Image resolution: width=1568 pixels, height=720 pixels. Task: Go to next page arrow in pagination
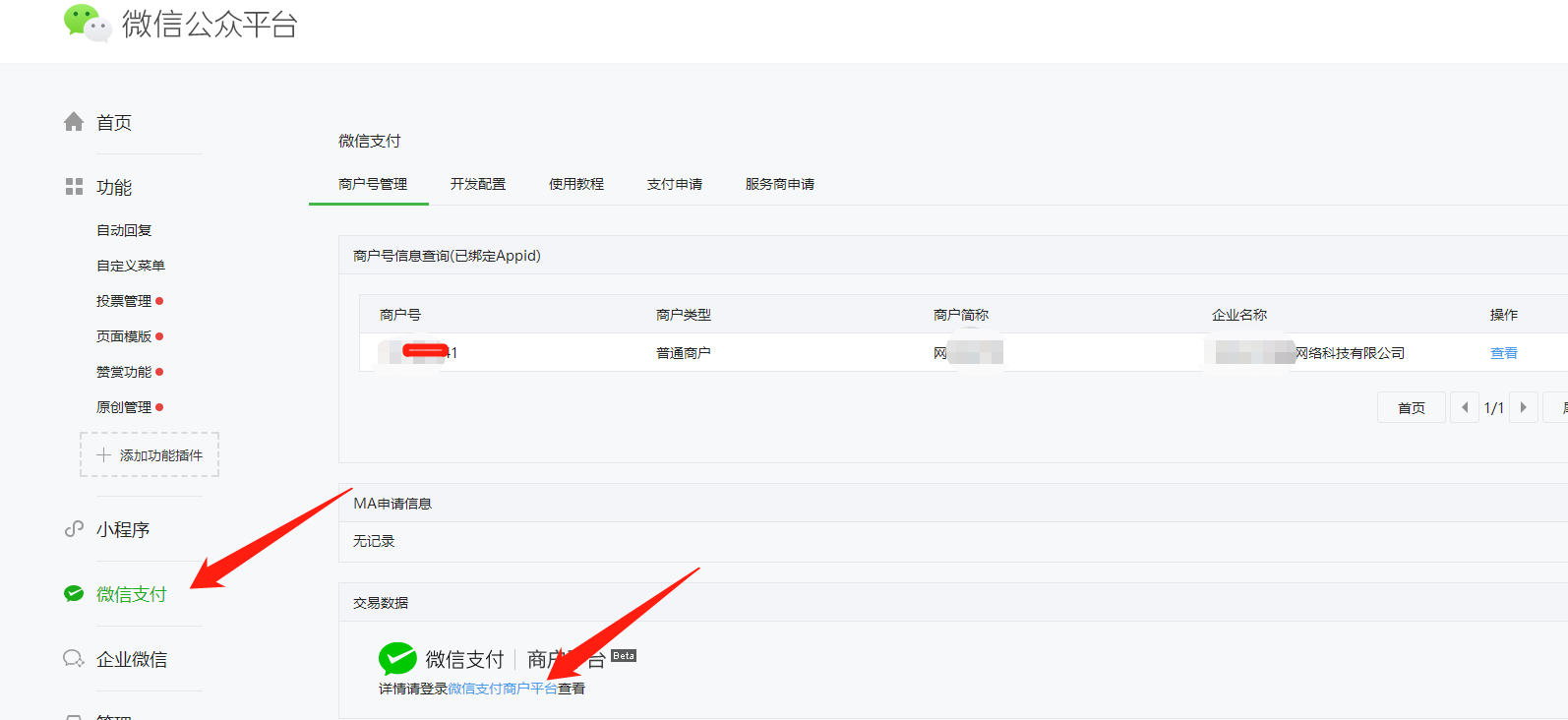[x=1523, y=407]
